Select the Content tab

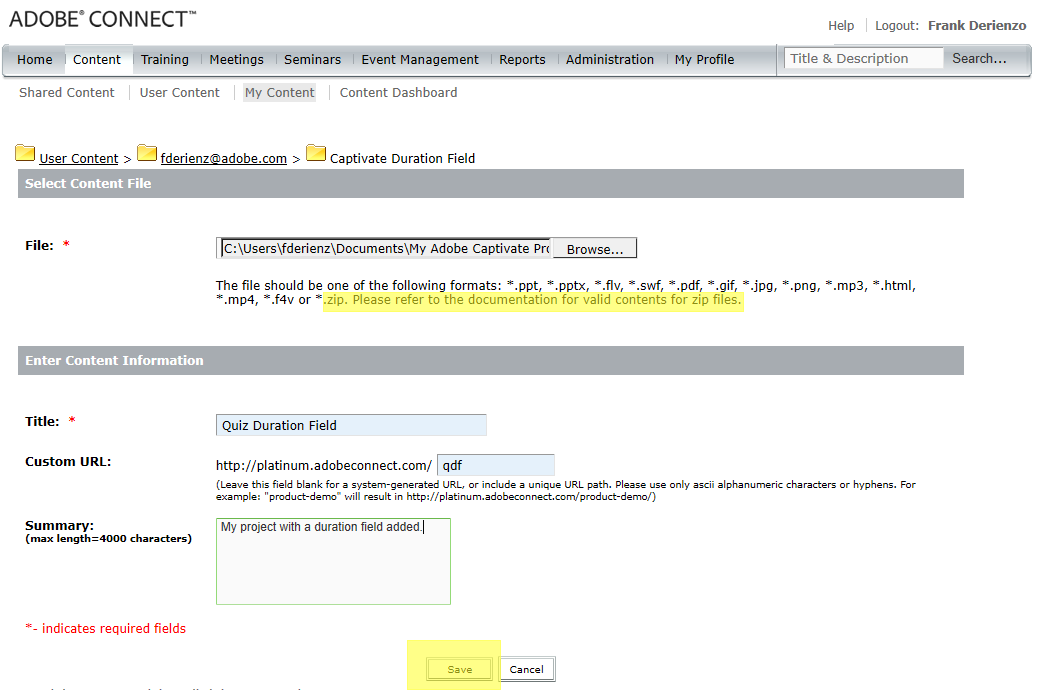[97, 60]
